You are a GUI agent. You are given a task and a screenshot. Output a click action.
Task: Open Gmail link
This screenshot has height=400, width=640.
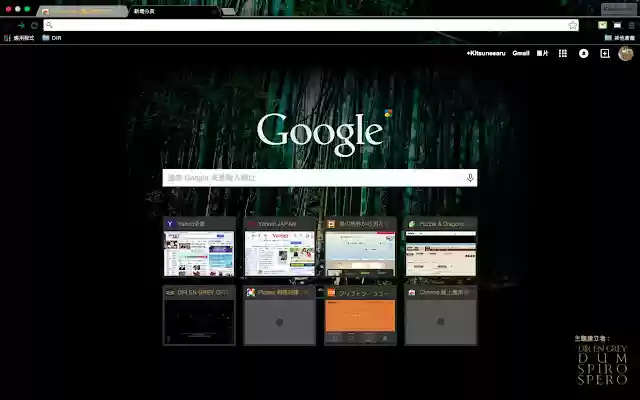521,53
